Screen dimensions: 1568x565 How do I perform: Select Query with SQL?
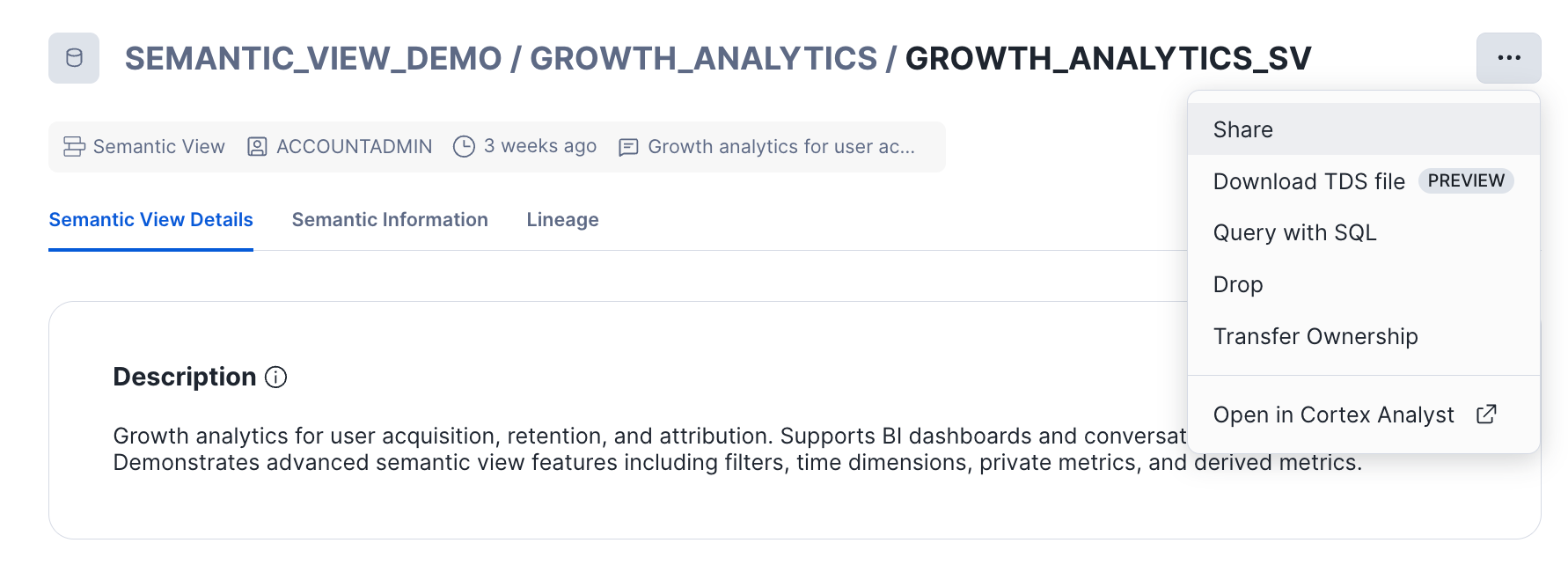1294,232
